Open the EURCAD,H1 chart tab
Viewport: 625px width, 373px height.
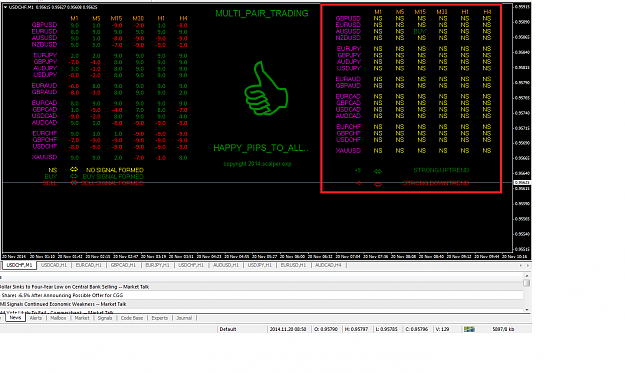[88, 265]
